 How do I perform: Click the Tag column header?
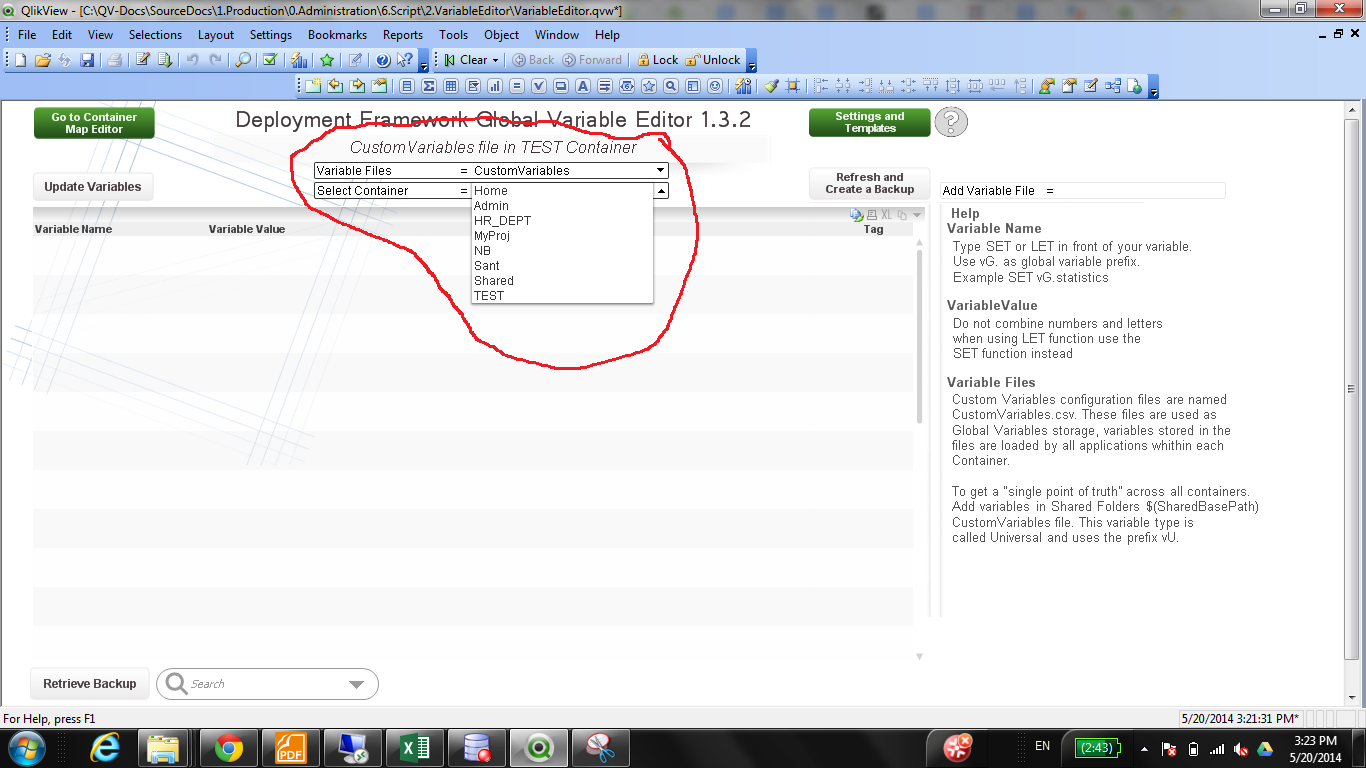[x=873, y=229]
